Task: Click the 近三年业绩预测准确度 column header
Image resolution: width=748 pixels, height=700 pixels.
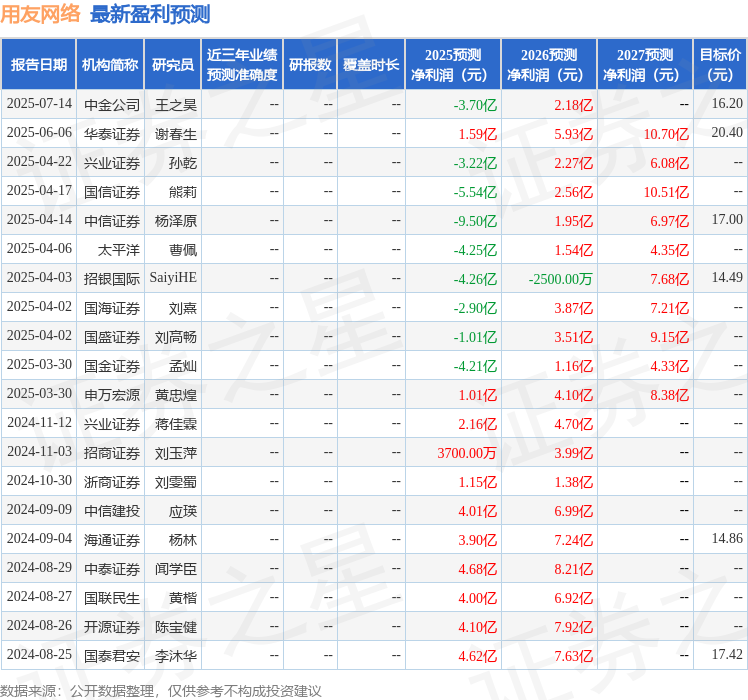Action: (242, 65)
